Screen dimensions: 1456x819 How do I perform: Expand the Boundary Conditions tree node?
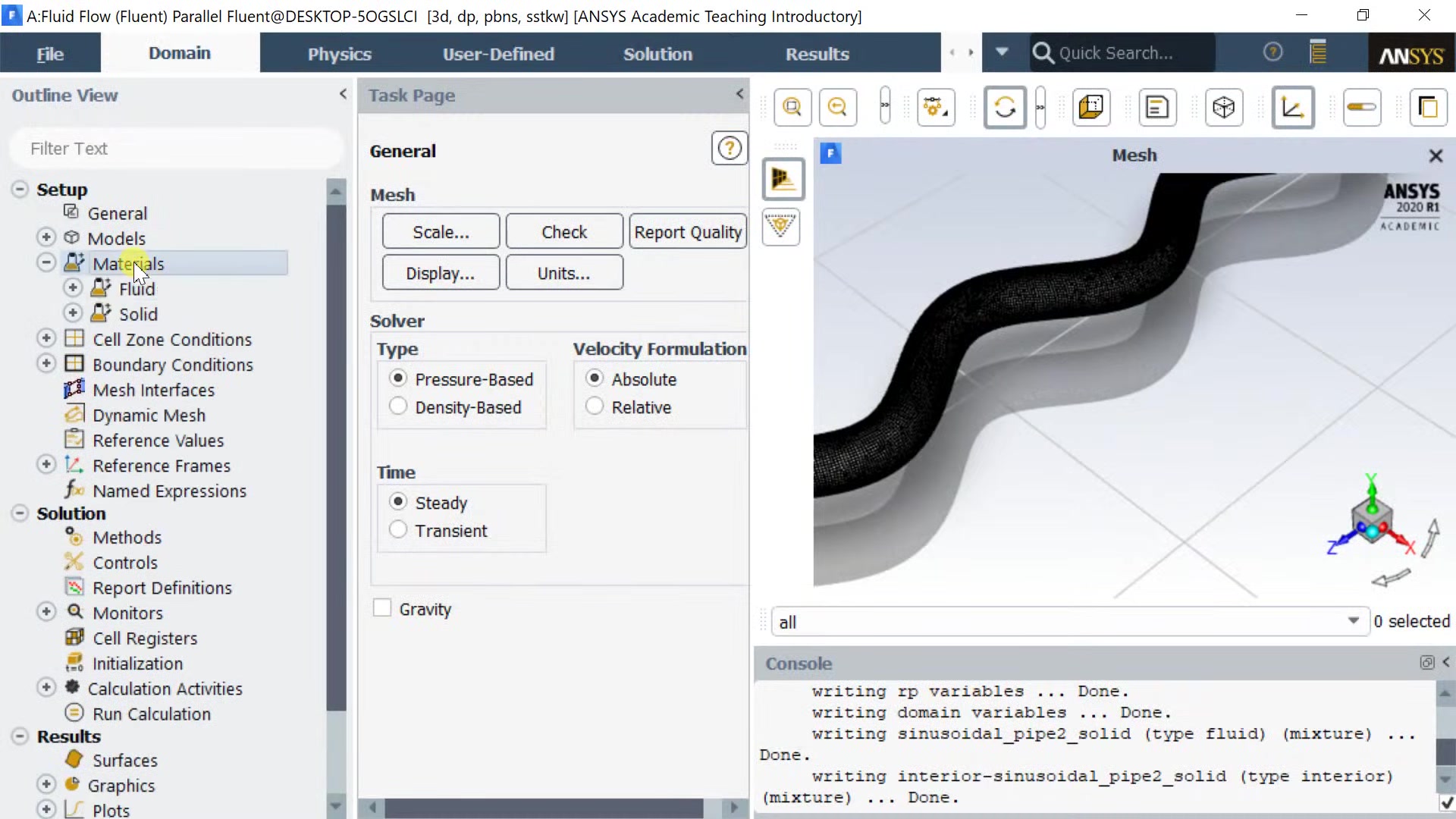(x=46, y=363)
